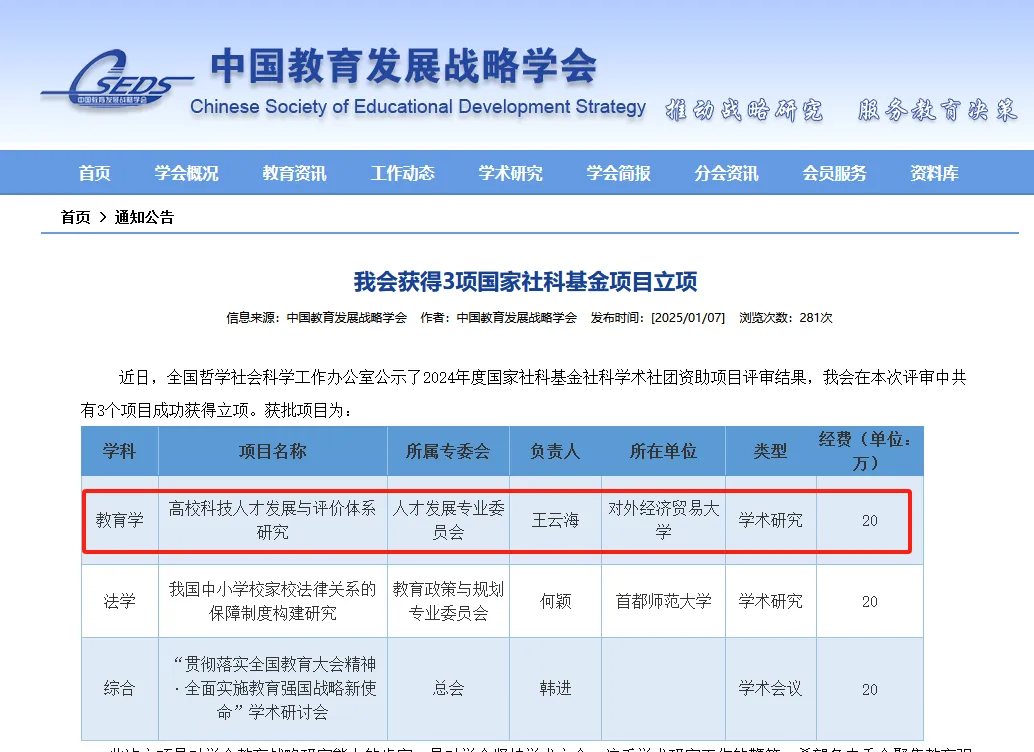Click the 韩进 name in the table
1034x752 pixels.
[555, 688]
